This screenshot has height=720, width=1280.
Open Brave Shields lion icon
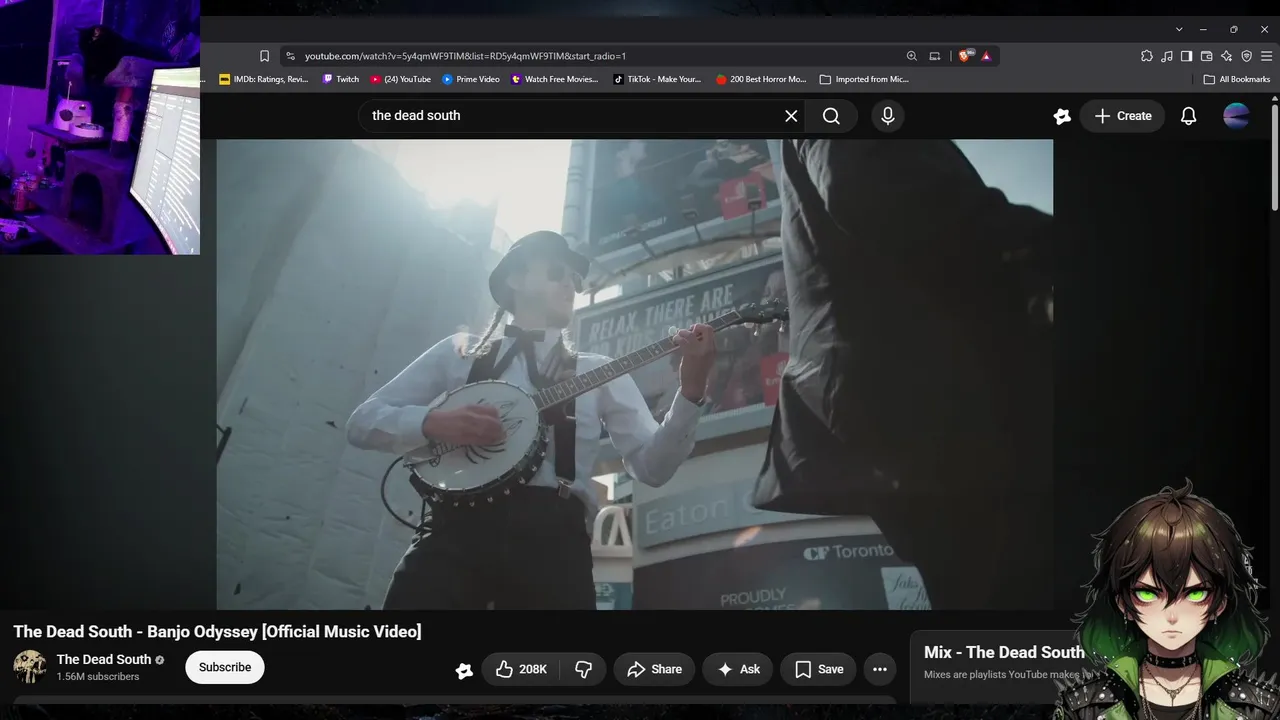[964, 56]
